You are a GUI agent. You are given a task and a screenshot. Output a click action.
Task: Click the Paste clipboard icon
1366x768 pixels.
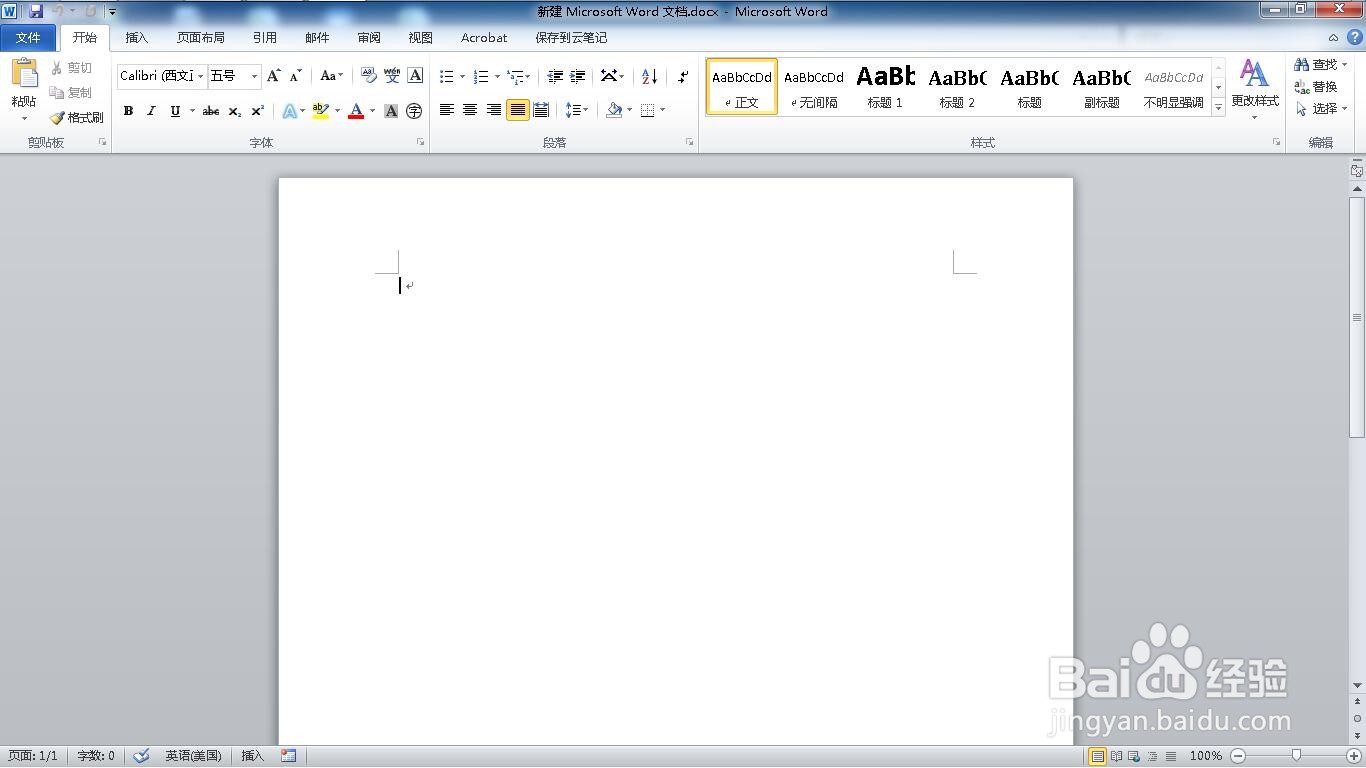click(24, 74)
